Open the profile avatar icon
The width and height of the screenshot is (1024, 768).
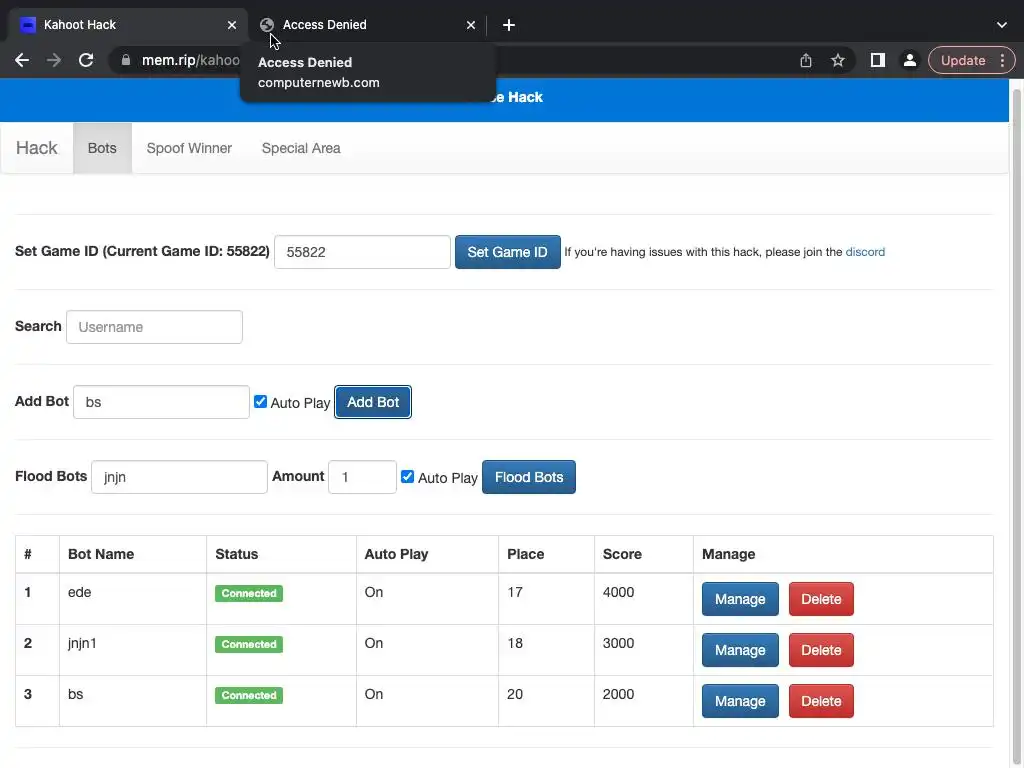(x=909, y=60)
